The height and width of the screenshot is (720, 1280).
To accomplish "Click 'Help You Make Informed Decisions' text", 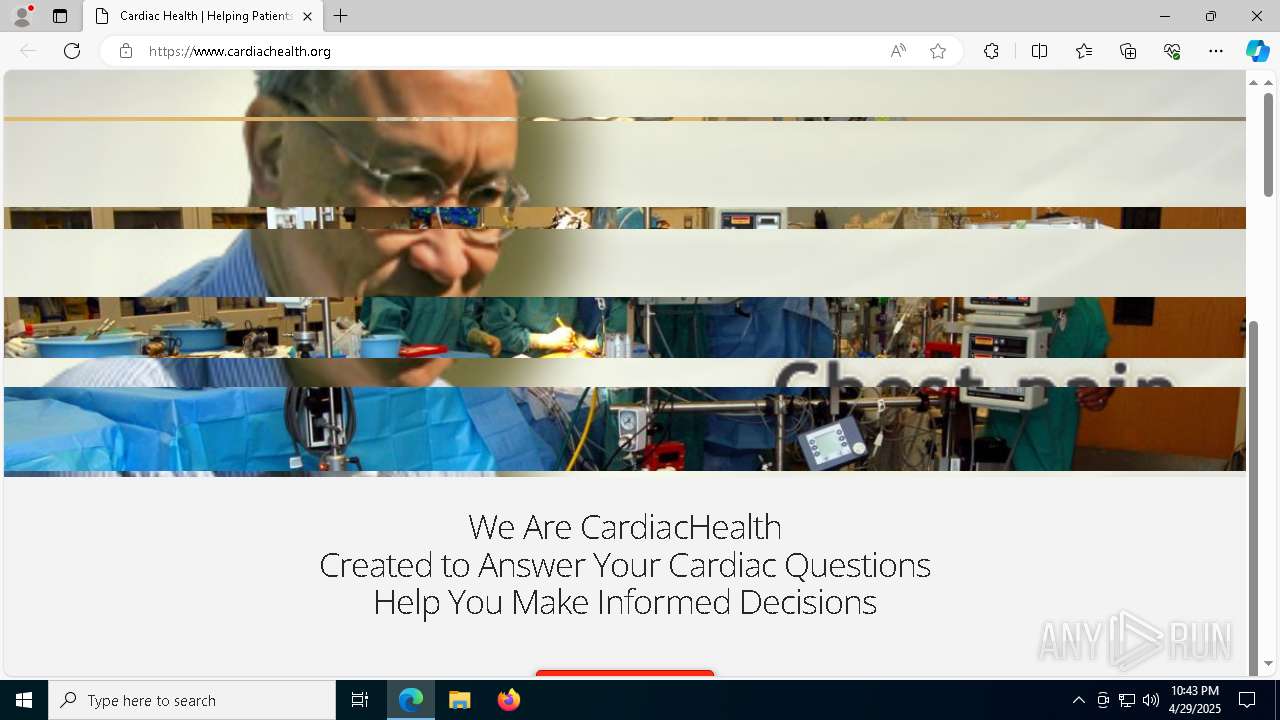I will pos(625,602).
